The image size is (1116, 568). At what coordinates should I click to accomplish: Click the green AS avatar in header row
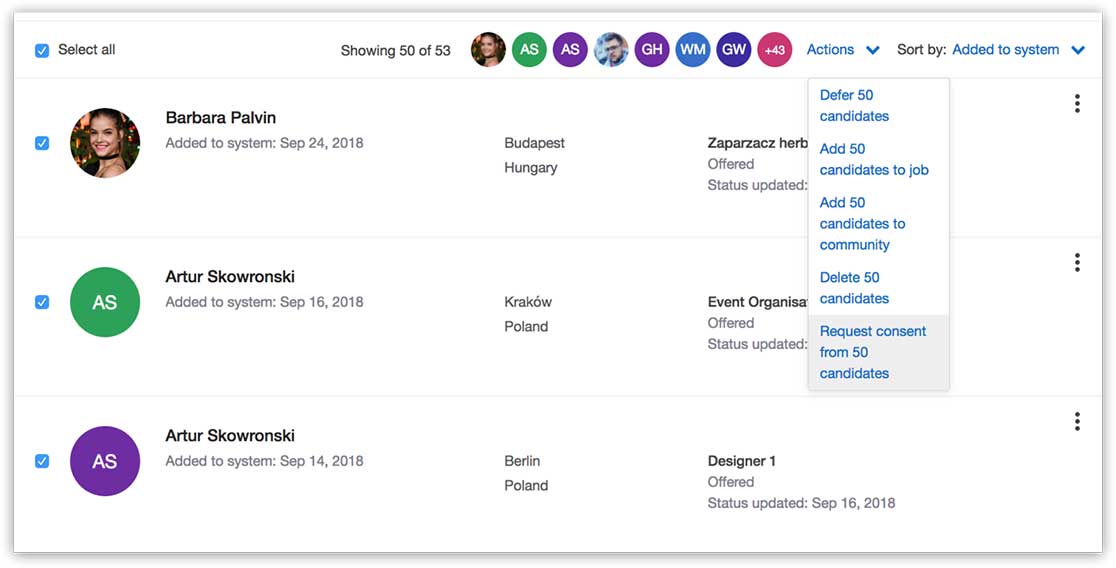tap(529, 50)
